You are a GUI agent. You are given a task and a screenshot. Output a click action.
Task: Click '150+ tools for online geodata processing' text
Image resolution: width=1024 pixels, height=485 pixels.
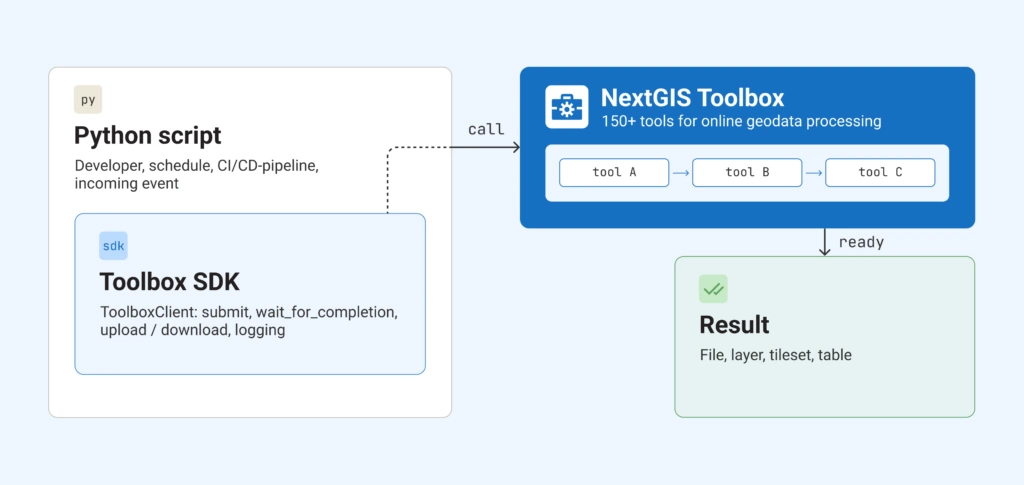click(741, 121)
